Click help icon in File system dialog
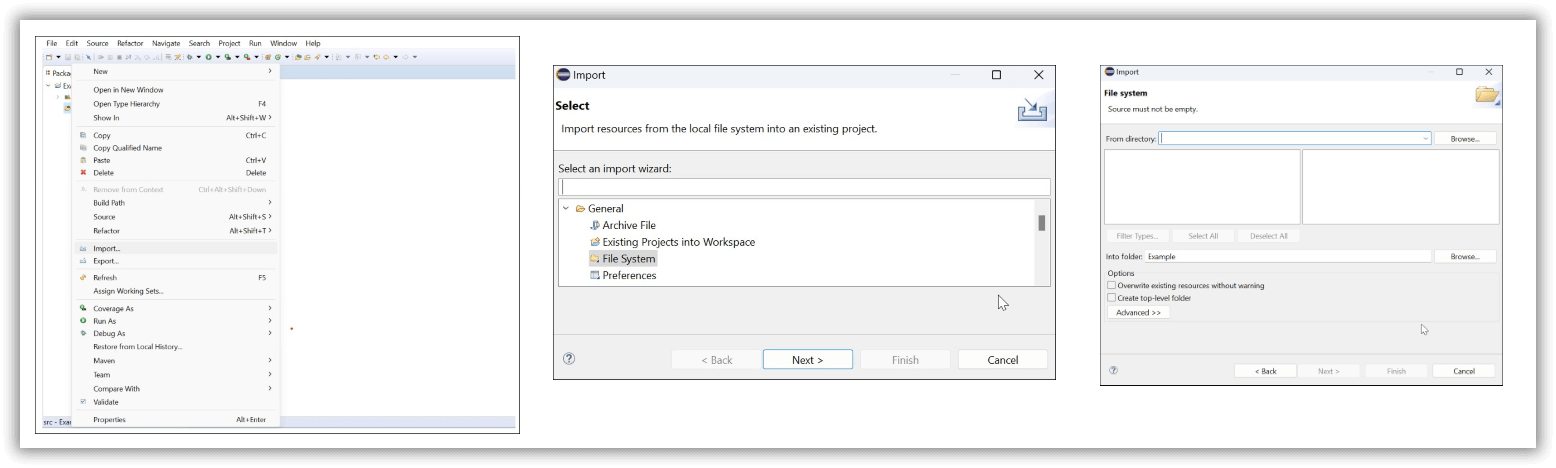This screenshot has width=1556, height=468. (1113, 370)
